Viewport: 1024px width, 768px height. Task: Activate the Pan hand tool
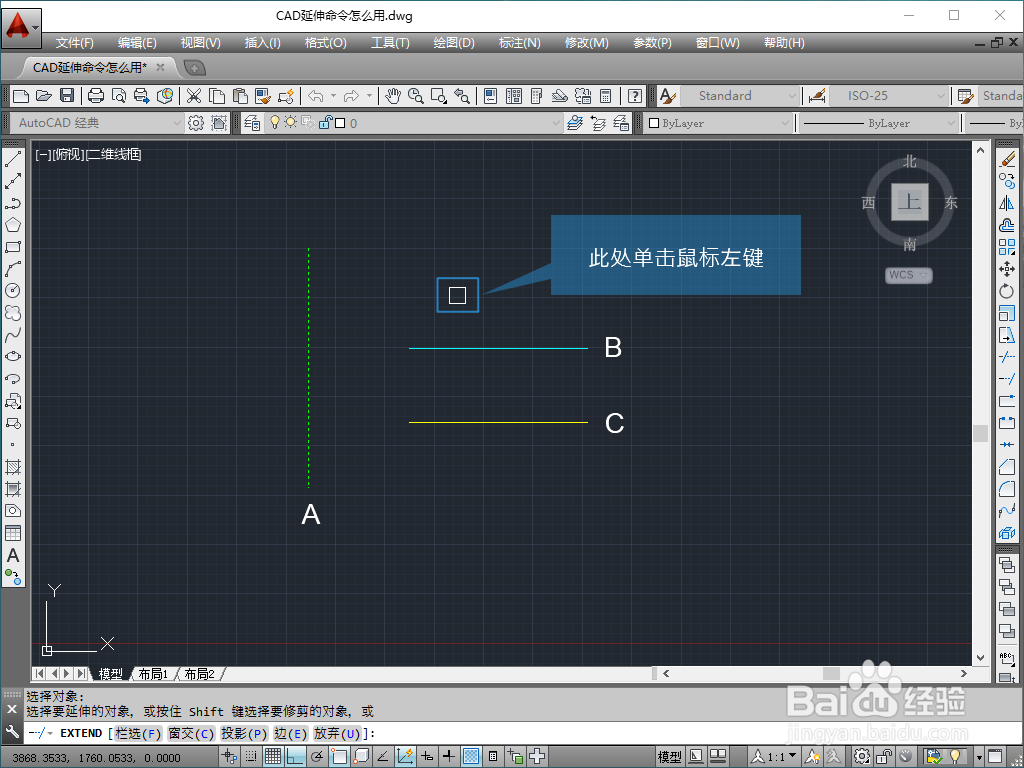[x=392, y=96]
